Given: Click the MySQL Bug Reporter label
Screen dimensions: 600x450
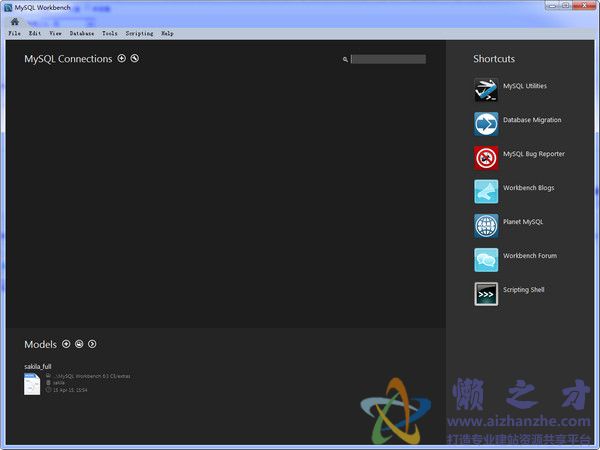Looking at the screenshot, I should coord(534,154).
